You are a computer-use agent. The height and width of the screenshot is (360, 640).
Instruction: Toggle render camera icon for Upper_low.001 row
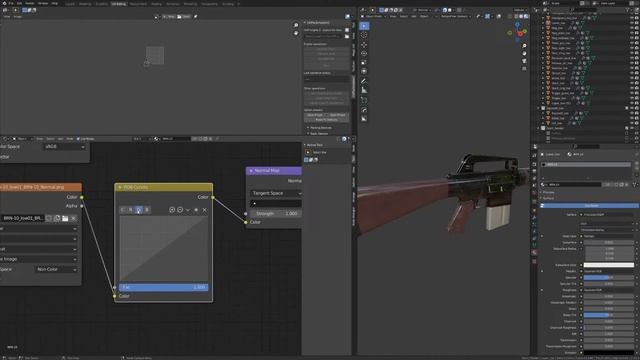point(637,103)
